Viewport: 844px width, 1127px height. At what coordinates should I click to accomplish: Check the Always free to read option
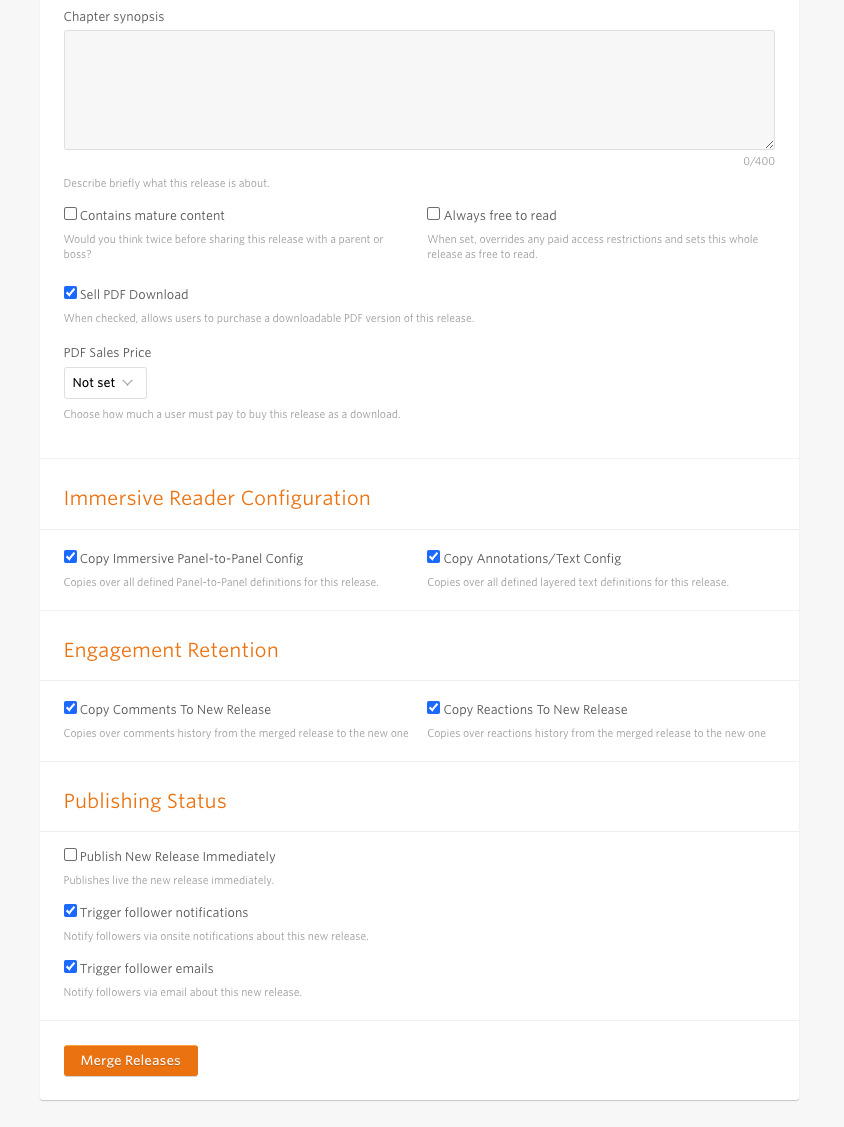coord(434,213)
